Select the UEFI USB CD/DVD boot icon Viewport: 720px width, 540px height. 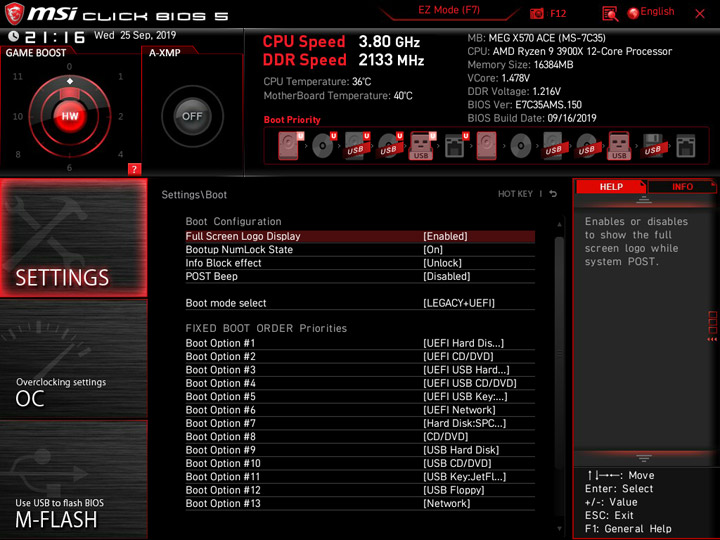point(390,146)
